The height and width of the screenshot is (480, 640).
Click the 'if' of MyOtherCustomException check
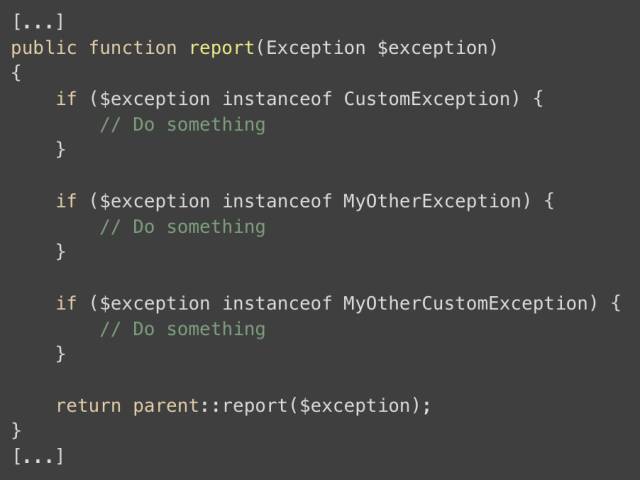coord(66,303)
